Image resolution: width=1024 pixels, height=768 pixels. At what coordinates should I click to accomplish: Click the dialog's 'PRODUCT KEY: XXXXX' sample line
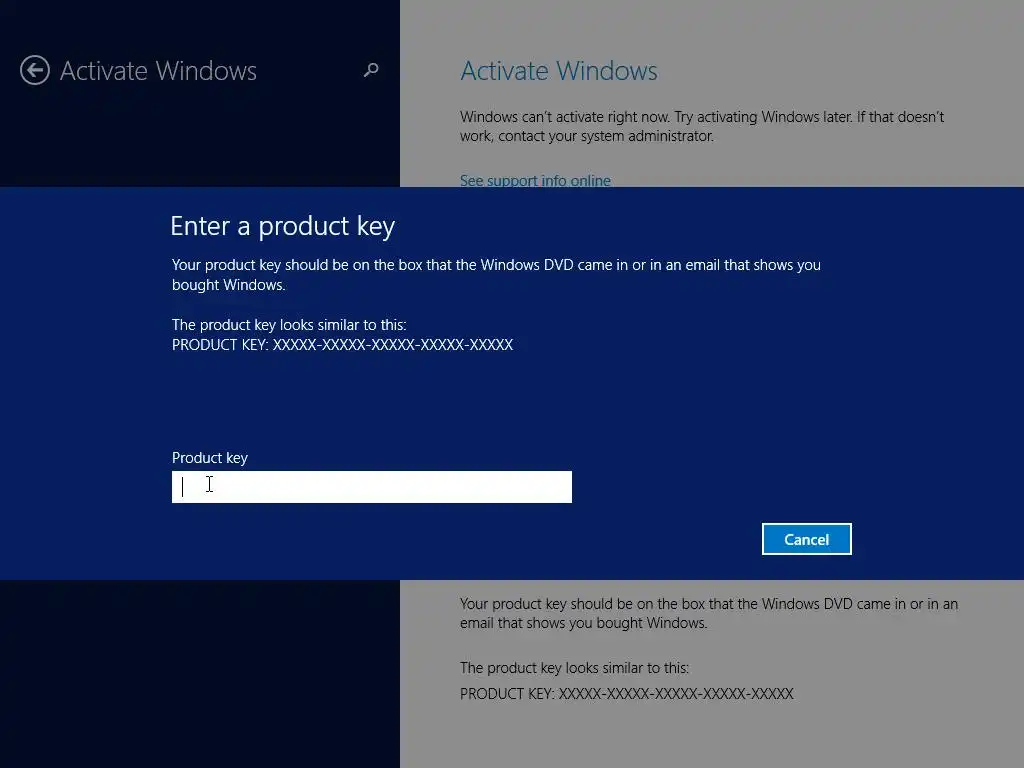coord(342,345)
